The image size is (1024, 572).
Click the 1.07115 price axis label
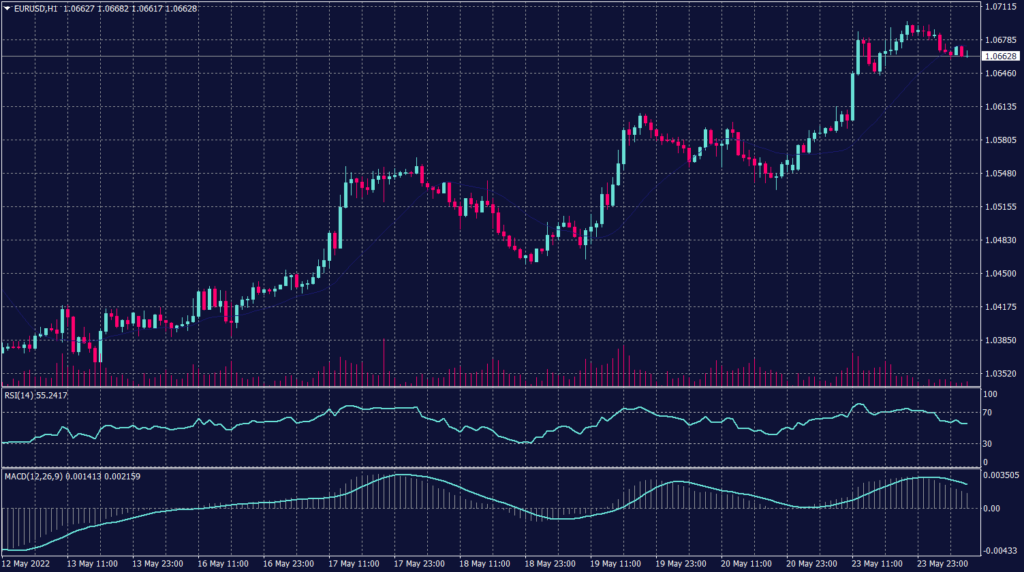[x=1001, y=7]
